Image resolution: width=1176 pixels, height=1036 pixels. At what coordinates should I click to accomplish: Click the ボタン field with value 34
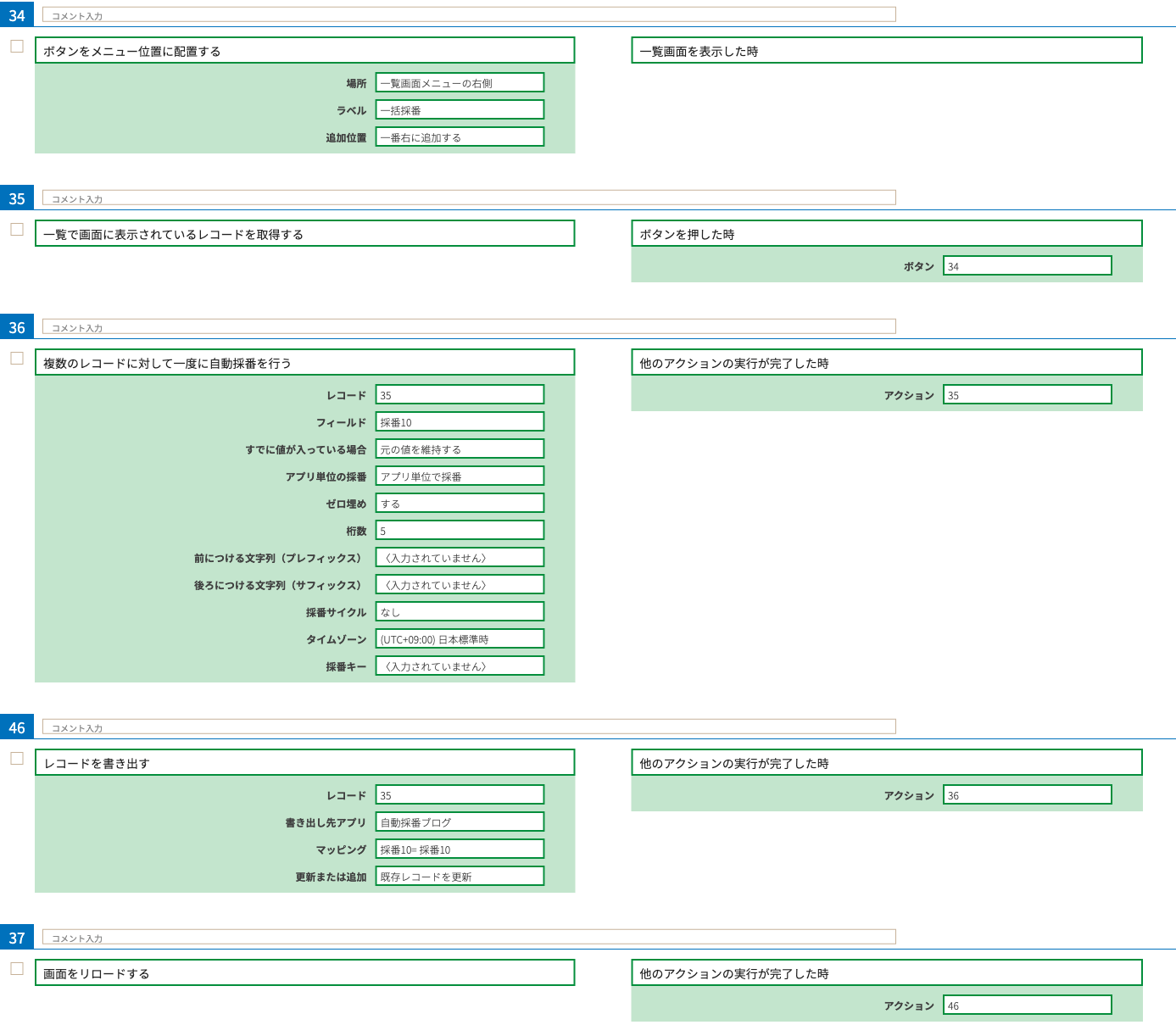click(1027, 266)
